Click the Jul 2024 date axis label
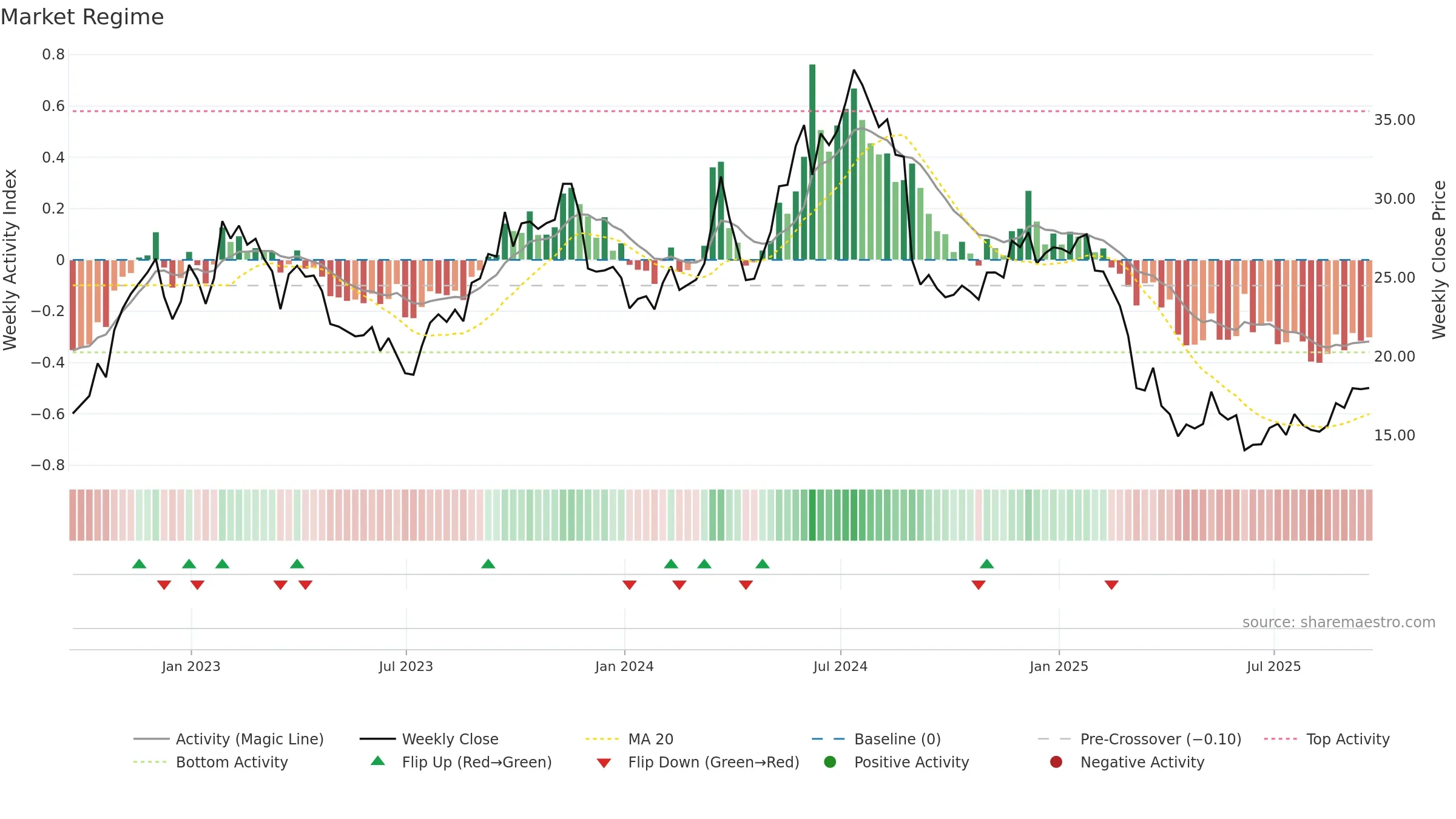 (840, 666)
